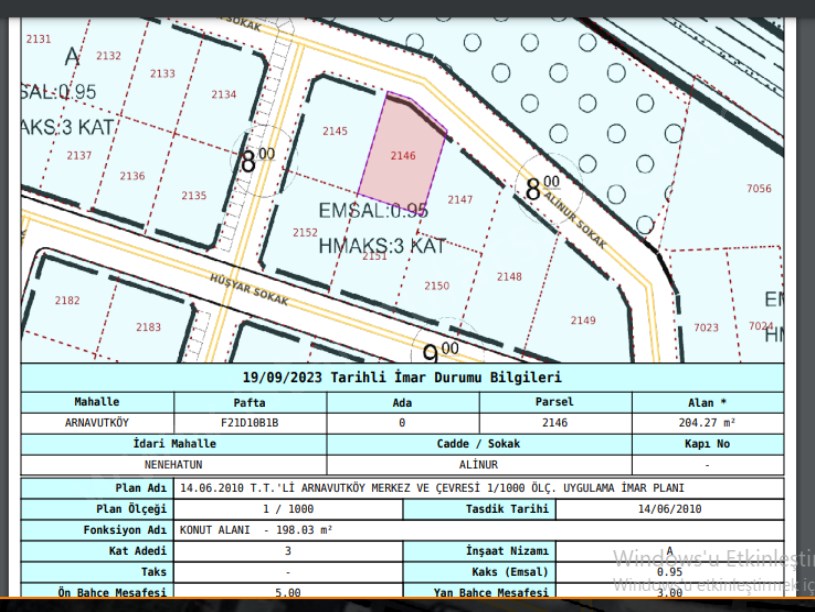This screenshot has height=612, width=815.
Task: Click the Mahalle value ARNAVUTKÖY
Action: pyautogui.click(x=97, y=422)
